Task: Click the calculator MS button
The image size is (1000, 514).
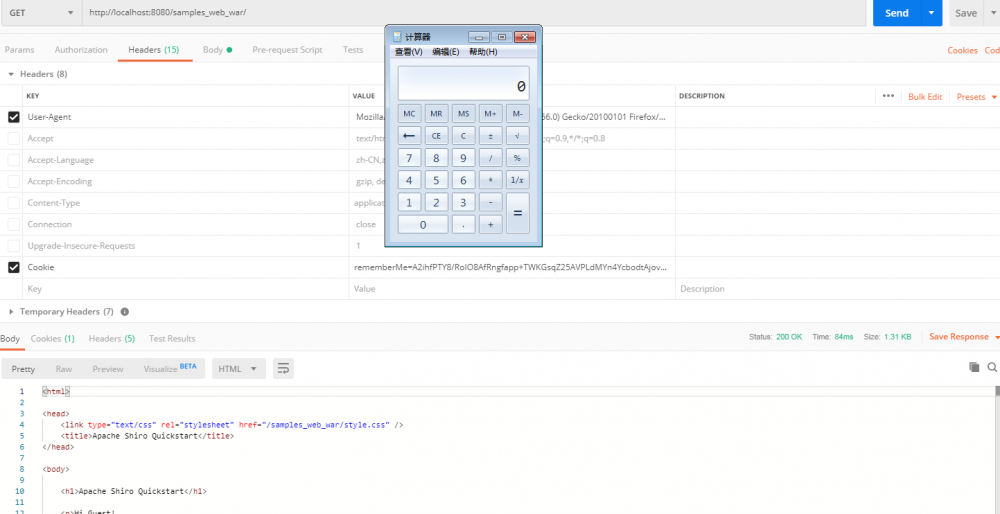Action: click(463, 114)
